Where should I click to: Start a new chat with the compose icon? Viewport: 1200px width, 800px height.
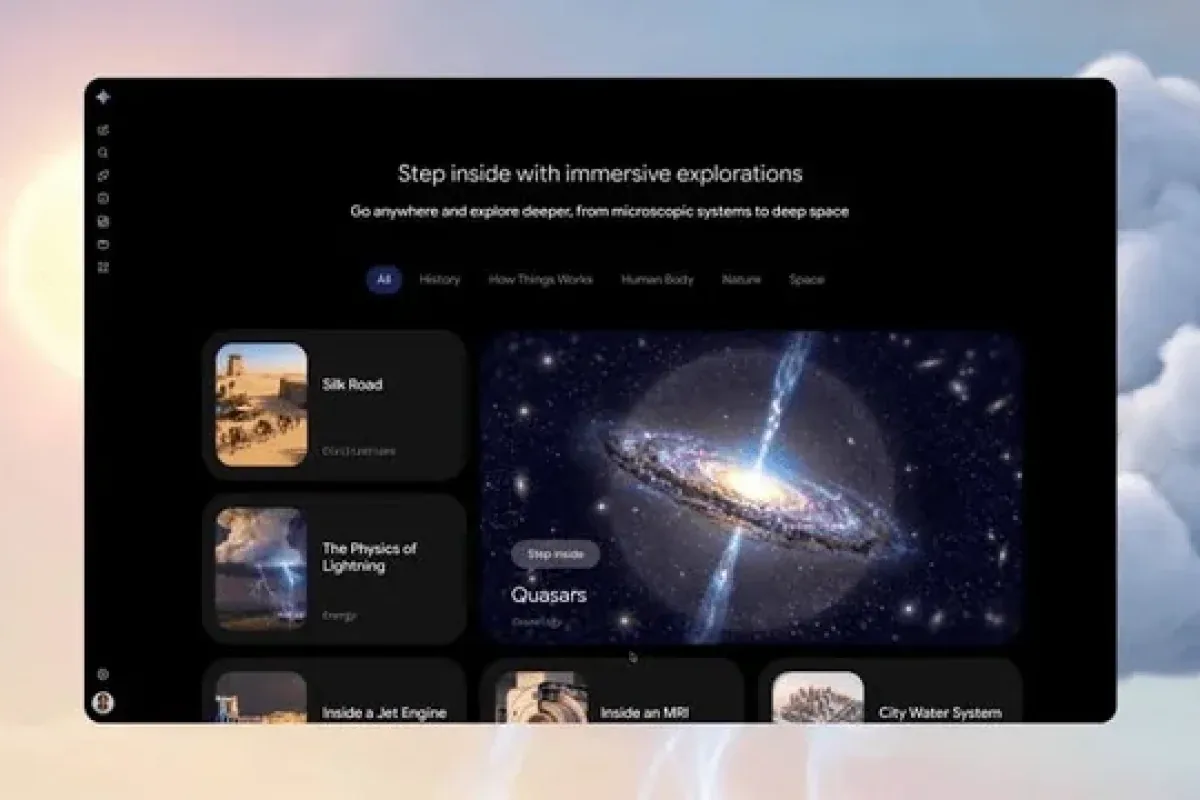point(103,130)
